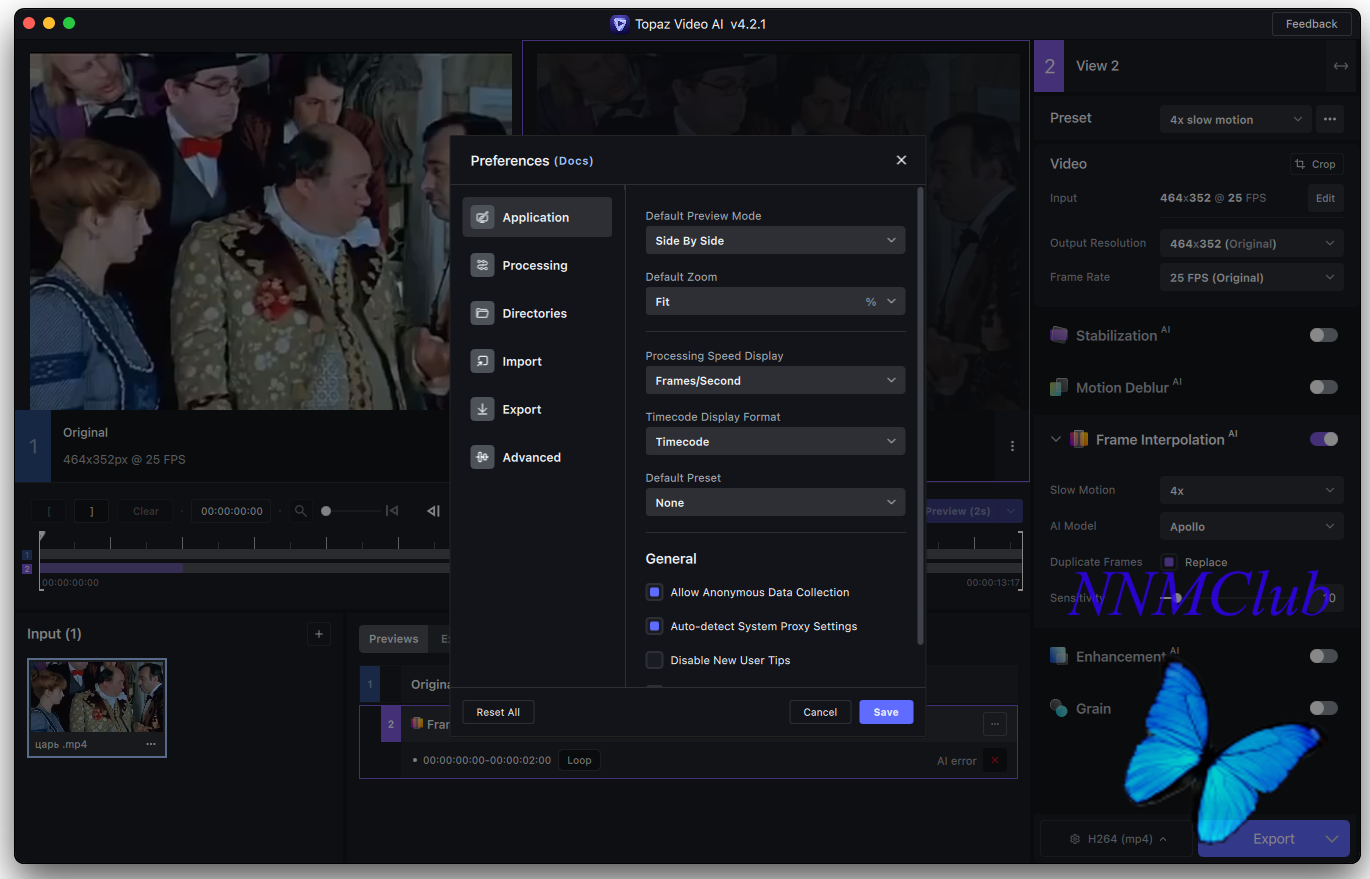Click the Reset All button

(498, 712)
